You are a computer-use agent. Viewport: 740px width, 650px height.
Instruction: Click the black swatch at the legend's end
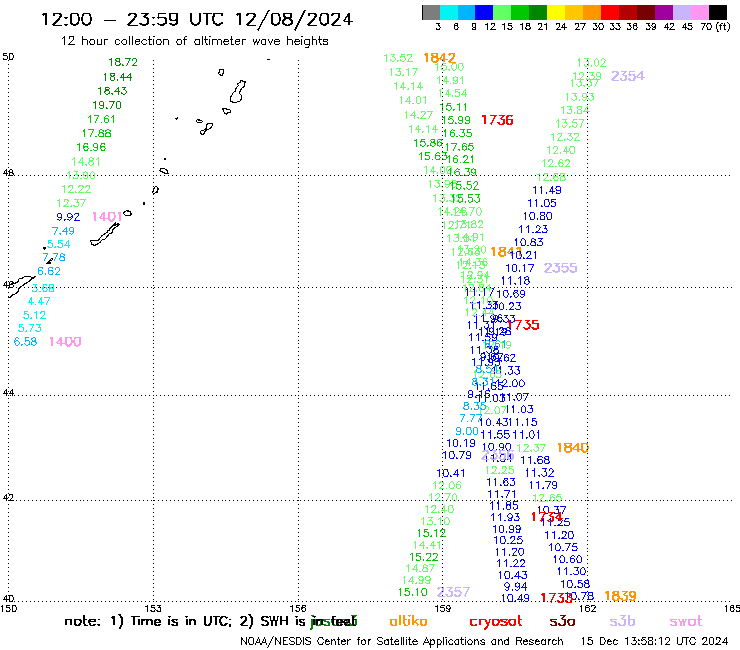click(717, 12)
